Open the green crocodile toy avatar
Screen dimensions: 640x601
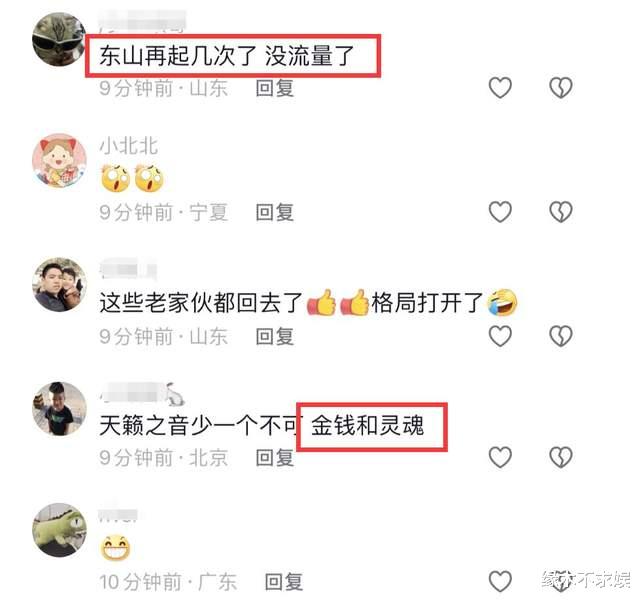60,530
